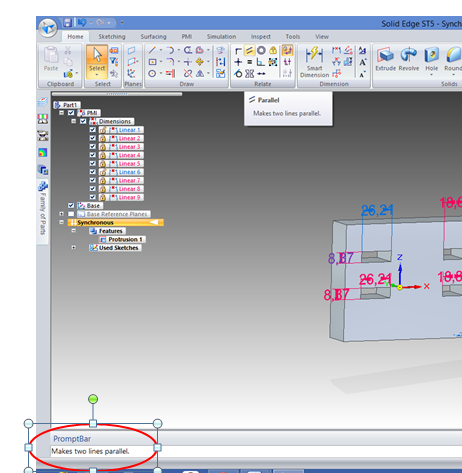The image size is (462, 473).
Task: Open the Simulation rainbow panel side tab
Action: 43,153
